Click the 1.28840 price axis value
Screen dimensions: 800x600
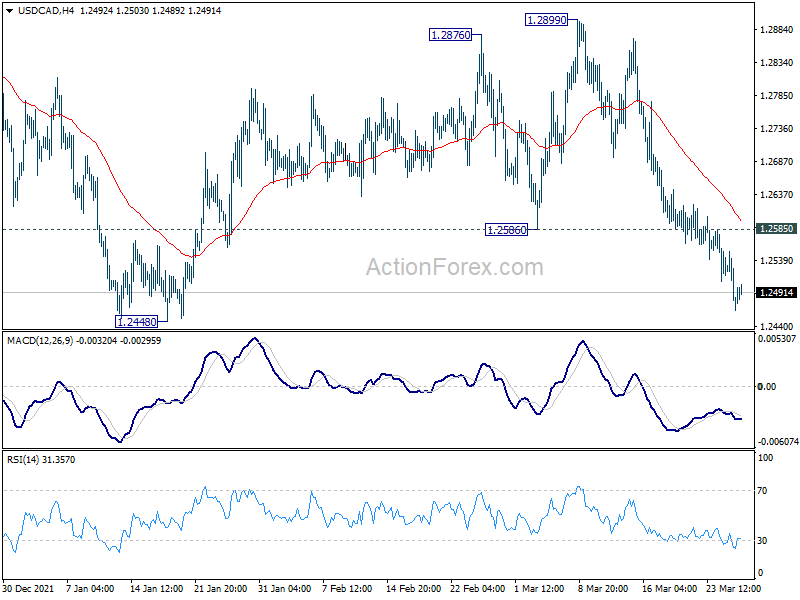click(776, 30)
